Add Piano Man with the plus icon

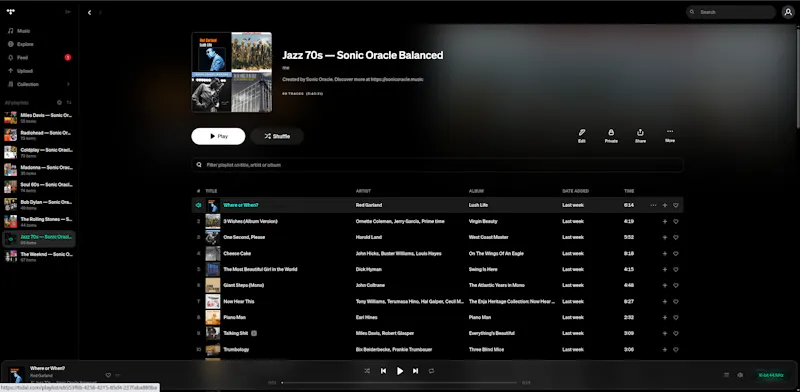tap(664, 317)
